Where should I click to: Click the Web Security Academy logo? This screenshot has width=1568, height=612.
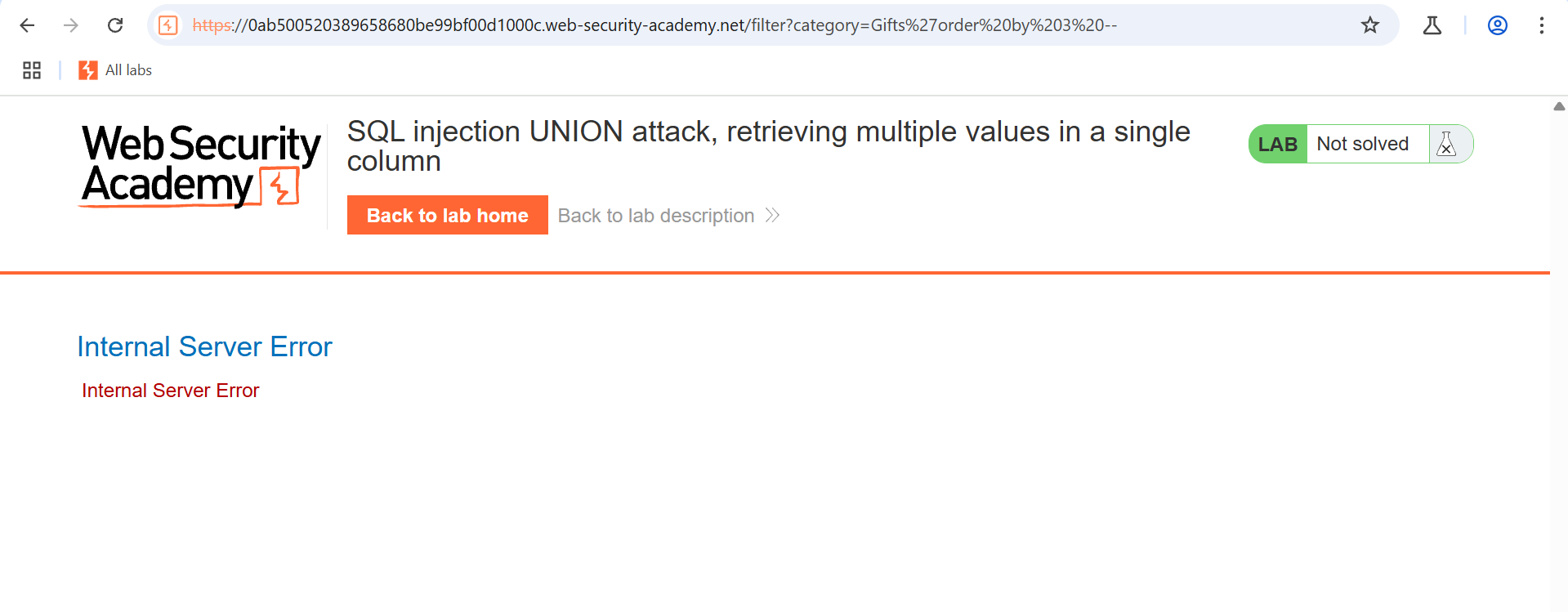click(200, 165)
